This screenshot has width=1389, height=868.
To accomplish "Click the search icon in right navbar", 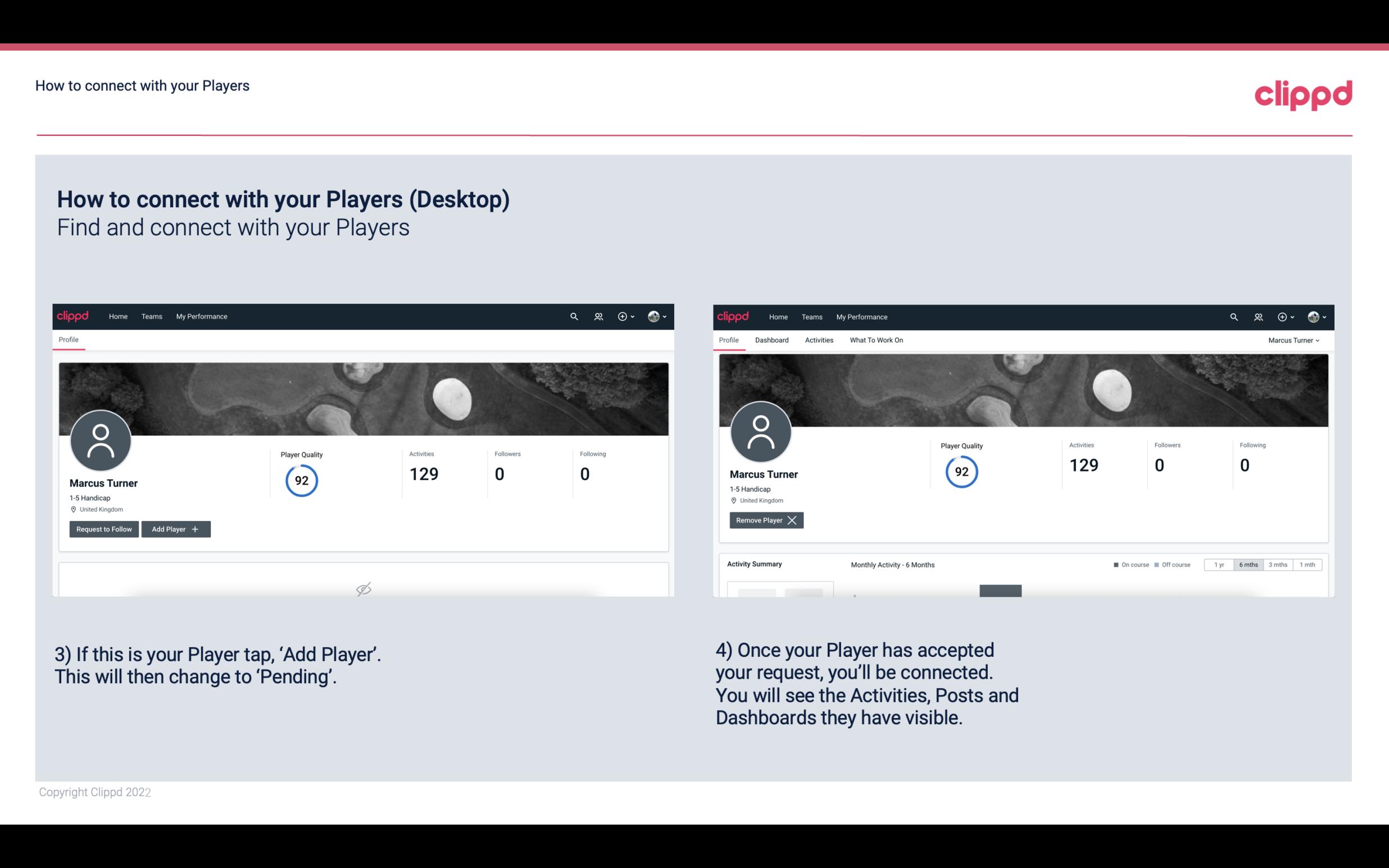I will 1232,316.
